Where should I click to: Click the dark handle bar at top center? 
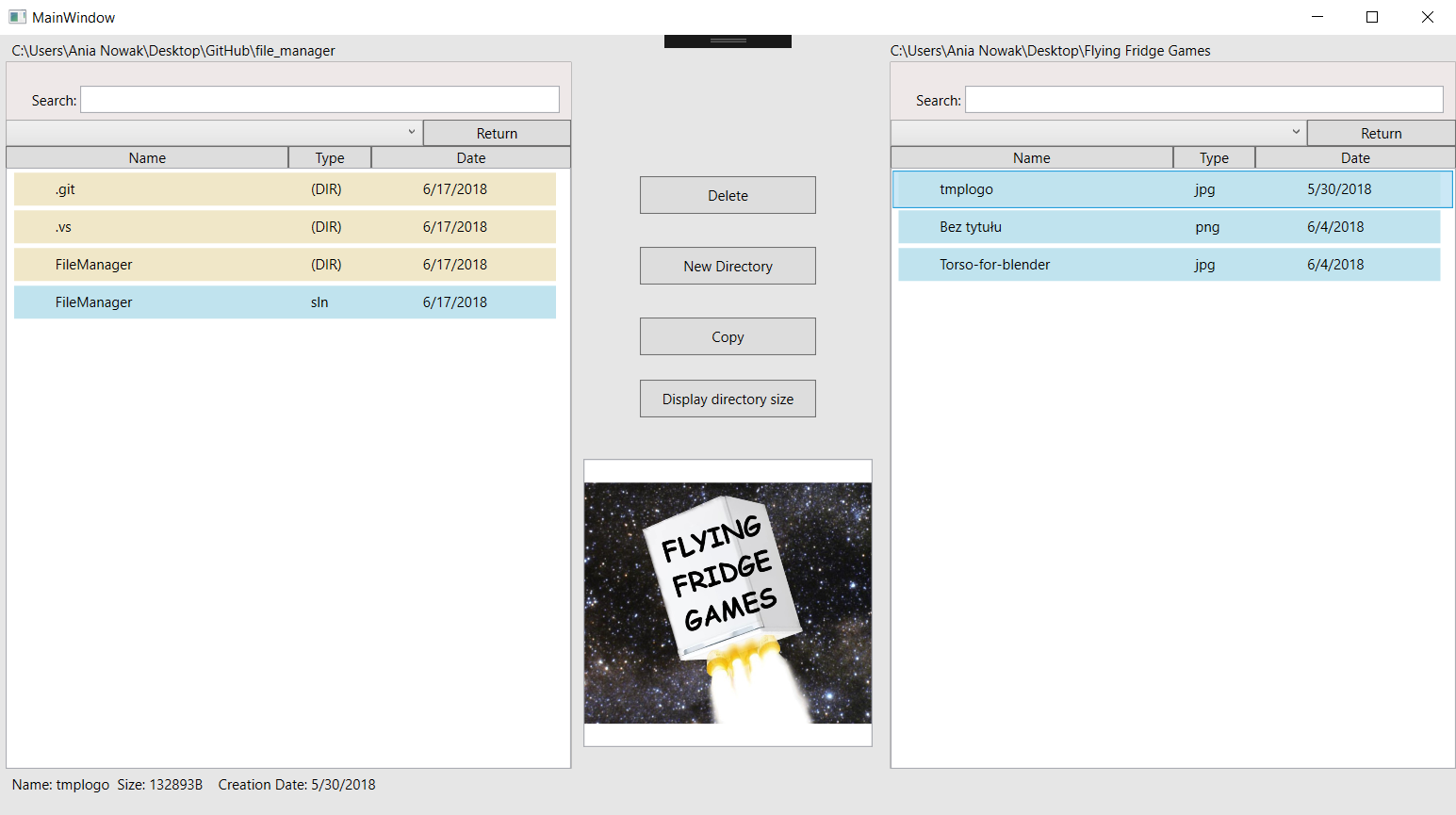[x=728, y=41]
